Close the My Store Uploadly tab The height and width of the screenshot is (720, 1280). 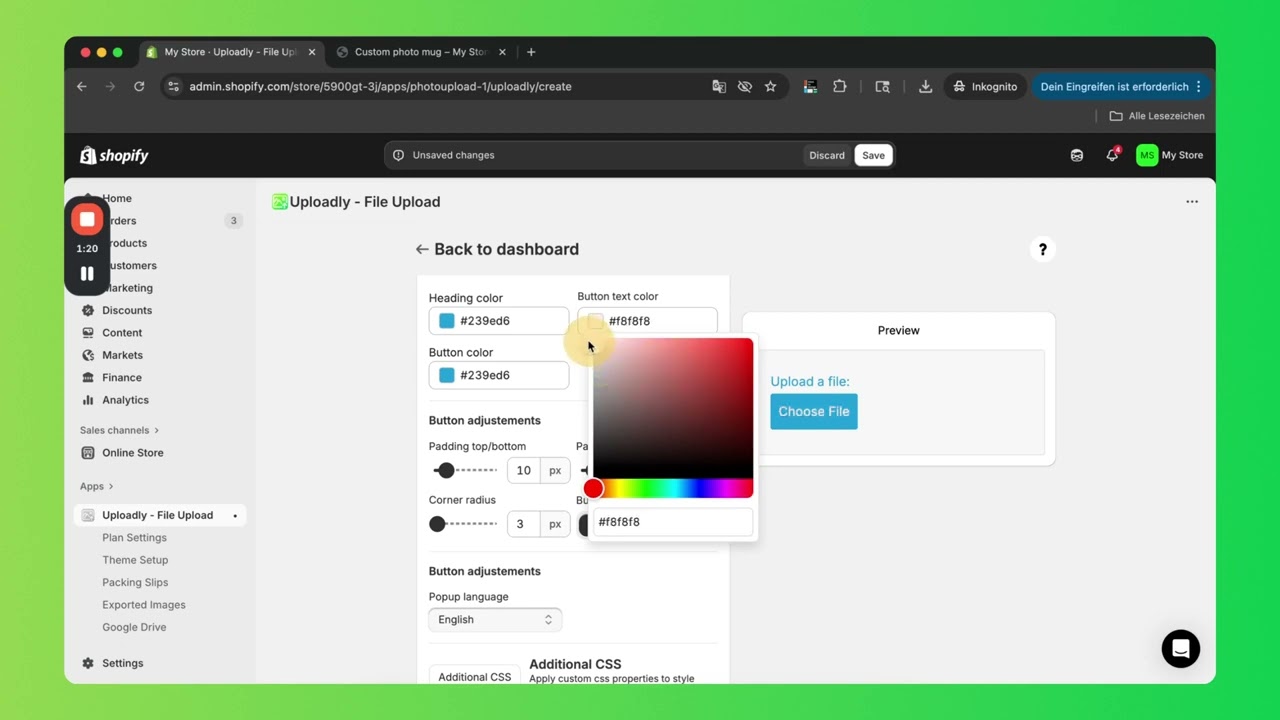point(312,52)
